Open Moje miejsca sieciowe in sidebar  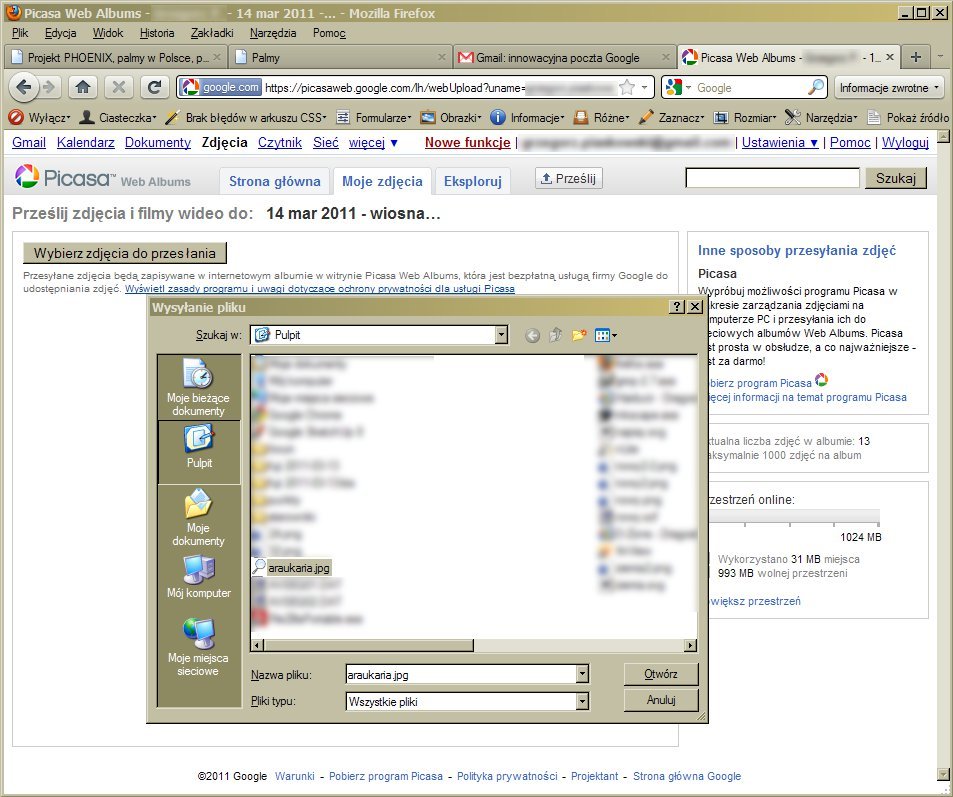198,647
